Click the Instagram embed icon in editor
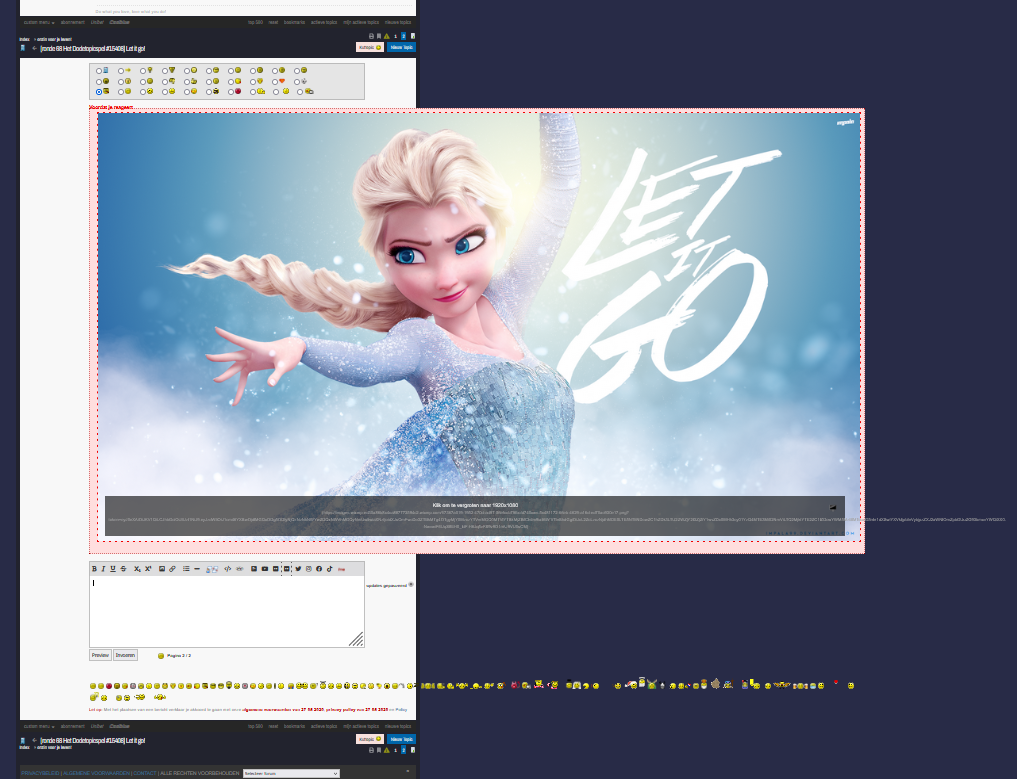The width and height of the screenshot is (1017, 779). (x=309, y=569)
